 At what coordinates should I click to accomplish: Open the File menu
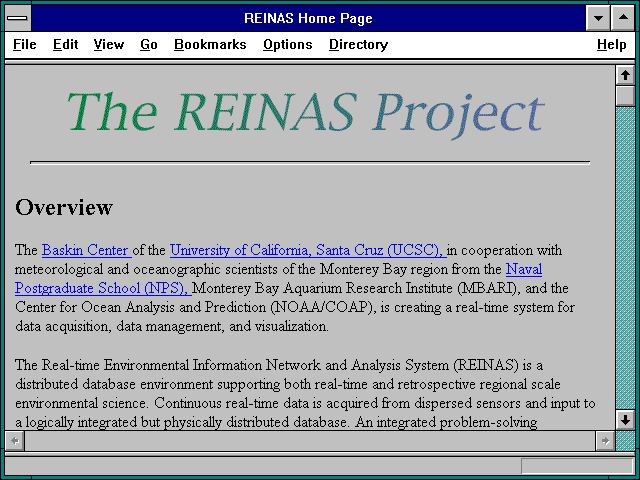click(x=24, y=44)
